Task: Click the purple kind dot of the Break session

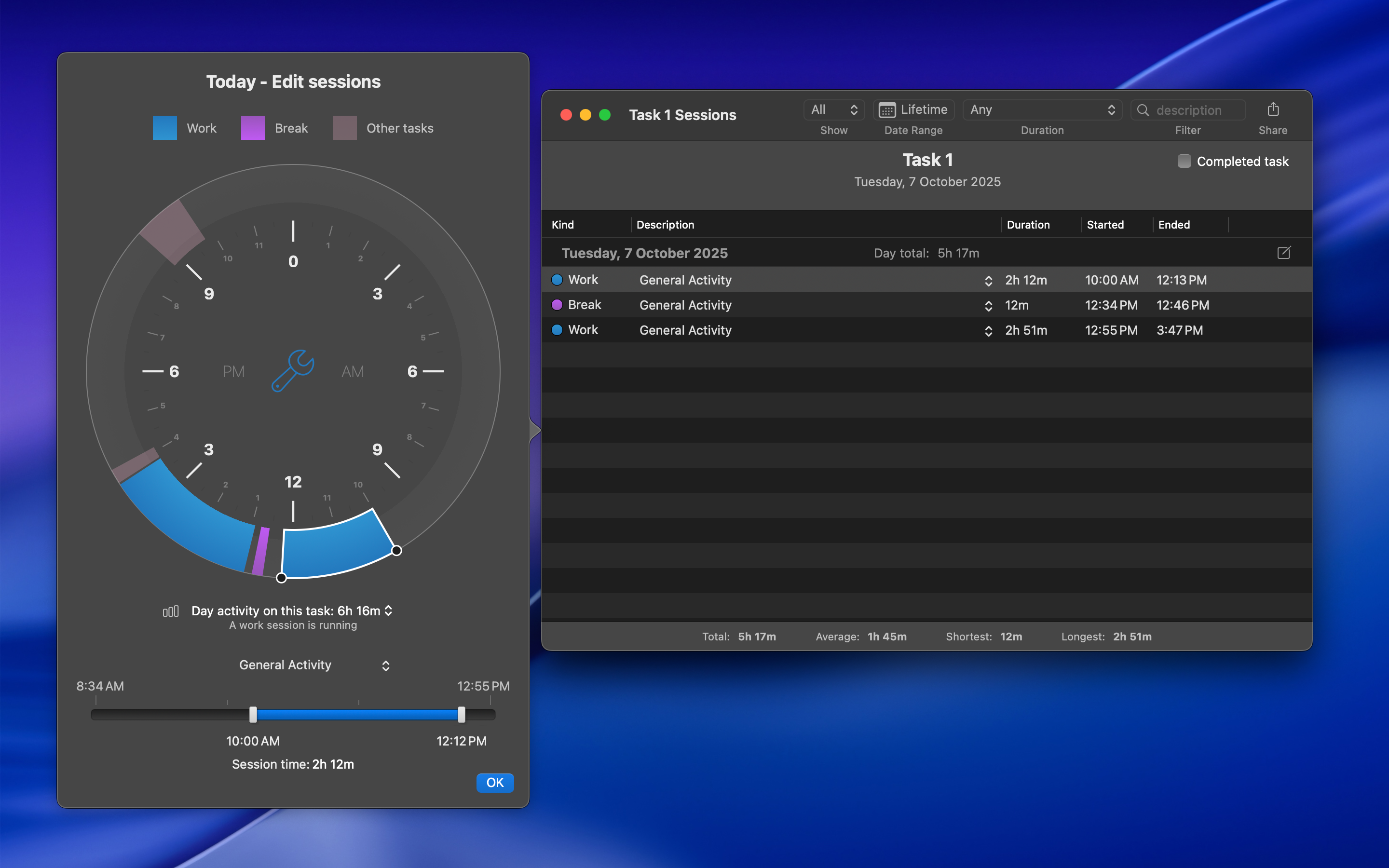Action: click(x=557, y=305)
